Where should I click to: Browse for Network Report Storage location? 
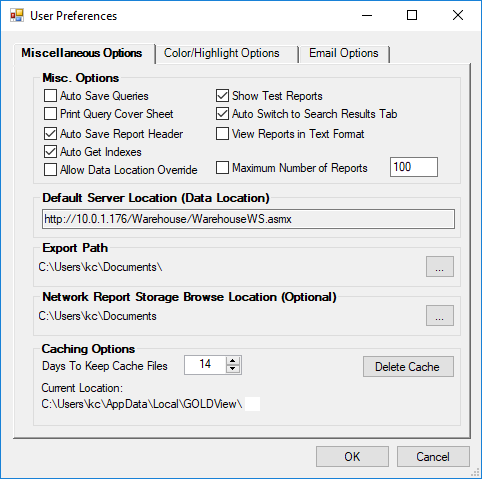pyautogui.click(x=440, y=315)
